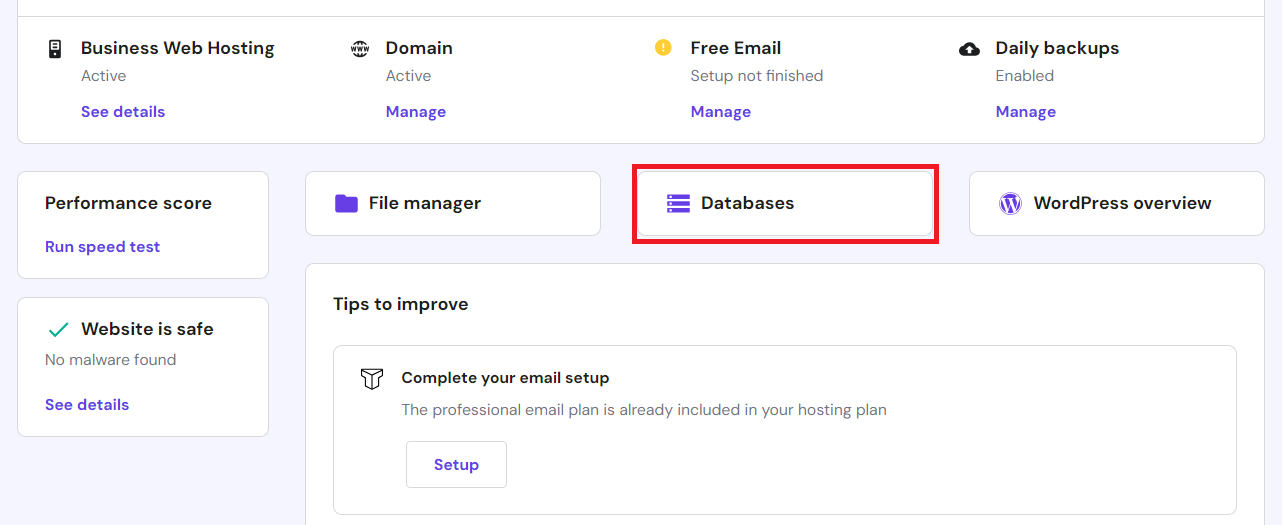The height and width of the screenshot is (525, 1282).
Task: Run speed test from Performance score
Action: pos(103,247)
